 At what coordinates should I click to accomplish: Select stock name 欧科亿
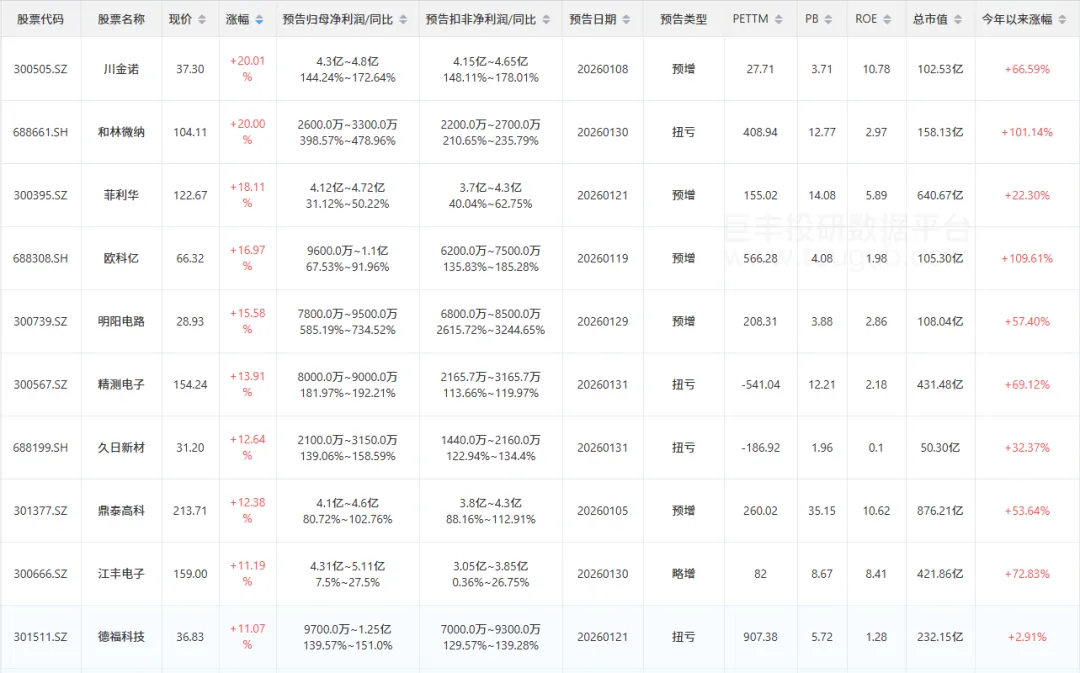tap(121, 258)
